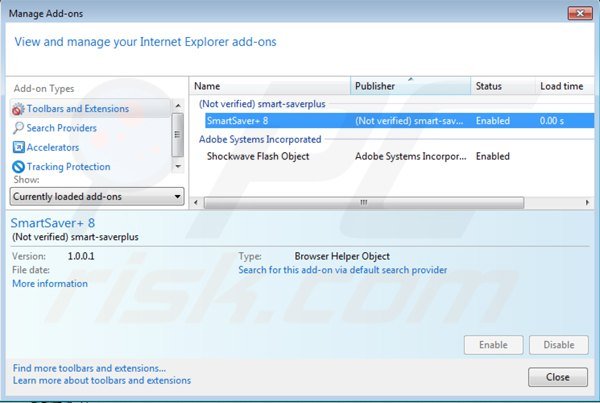Select Accelerators add-on type

point(53,147)
